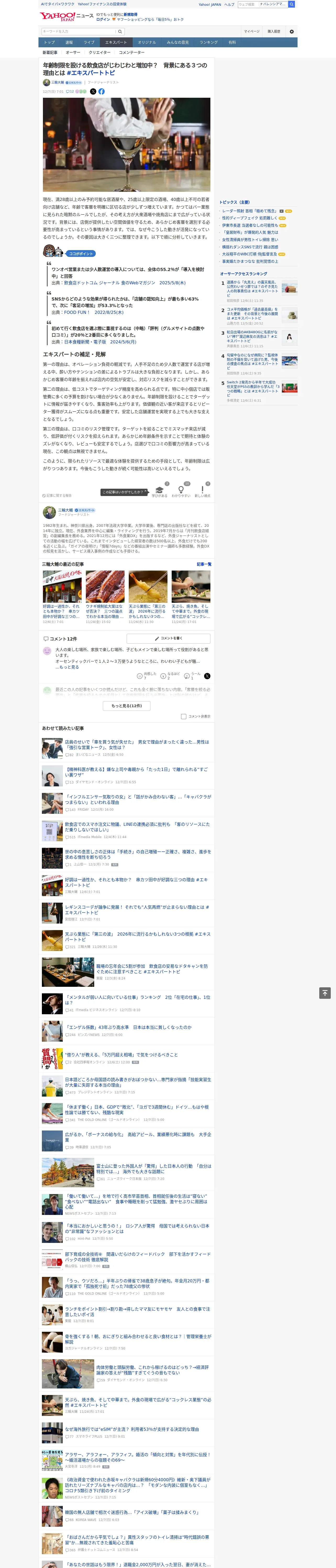Open the 天ぷら業態 tempura recent article thumbnail
The height and width of the screenshot is (1568, 336).
point(148,587)
